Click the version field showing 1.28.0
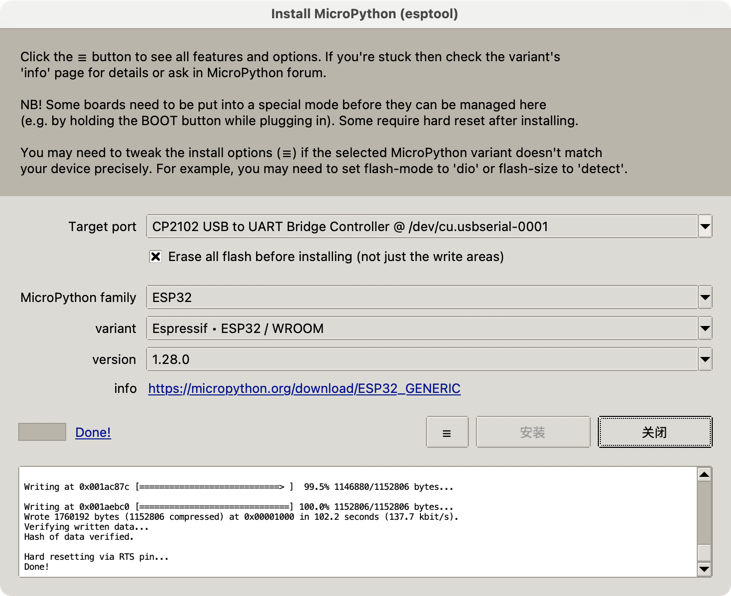Screen dimensions: 731x596 point(422,360)
